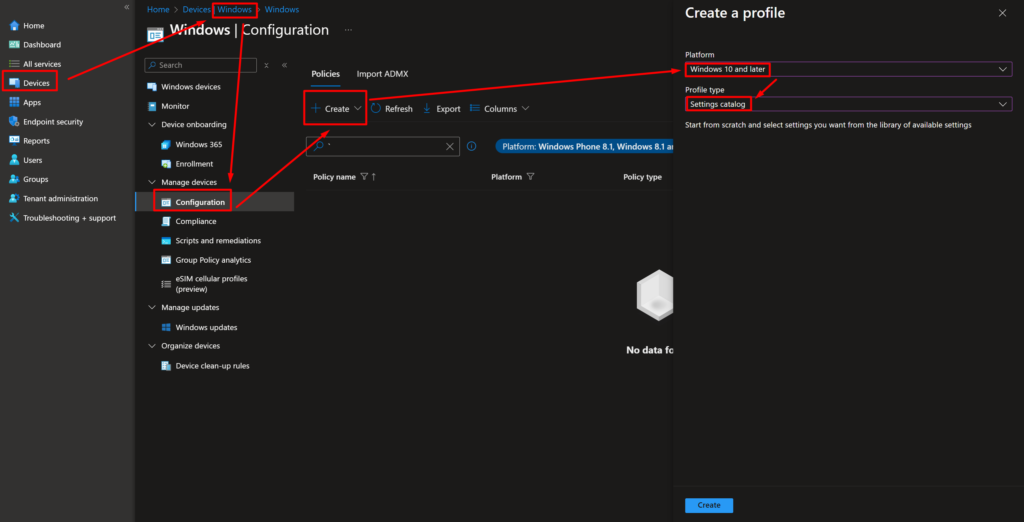The image size is (1024, 522).
Task: Filter the Policy name column
Action: pyautogui.click(x=364, y=177)
